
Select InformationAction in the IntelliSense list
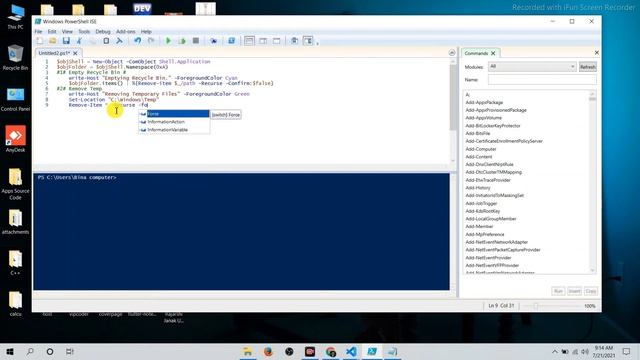pyautogui.click(x=174, y=122)
